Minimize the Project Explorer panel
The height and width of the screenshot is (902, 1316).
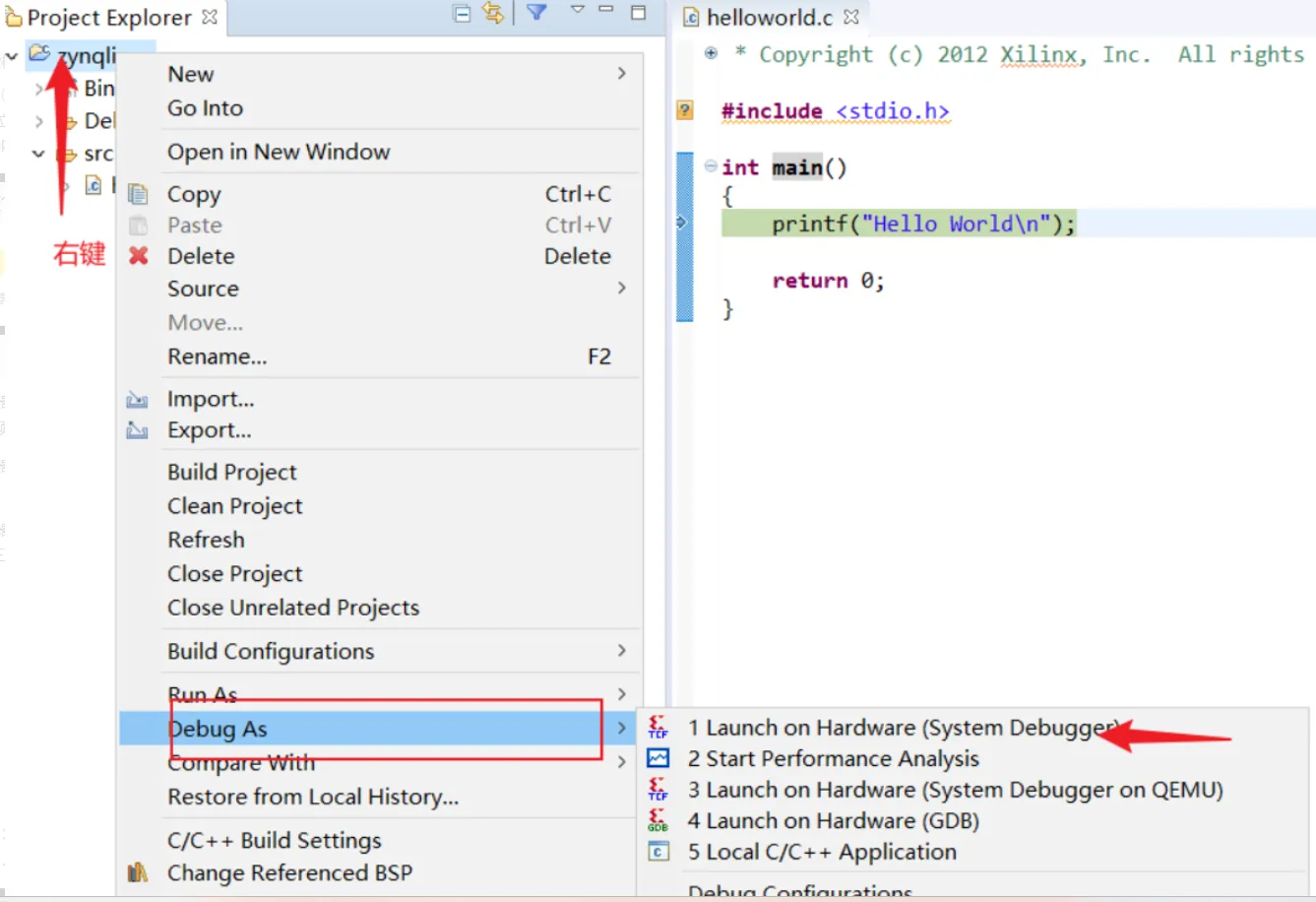click(x=606, y=10)
